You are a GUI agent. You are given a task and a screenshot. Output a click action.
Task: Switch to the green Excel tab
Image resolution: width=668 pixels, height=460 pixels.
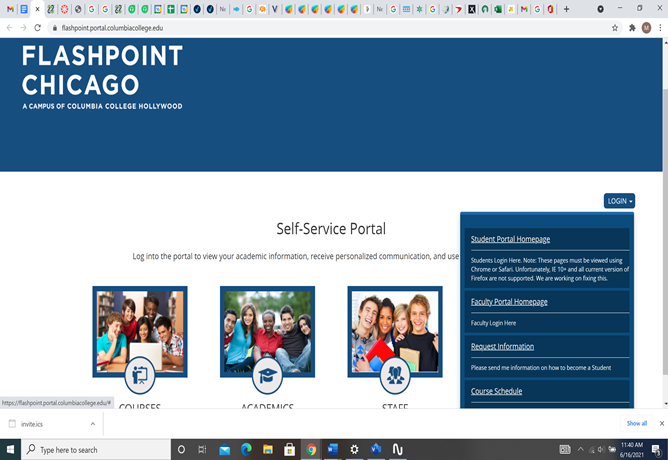point(498,9)
